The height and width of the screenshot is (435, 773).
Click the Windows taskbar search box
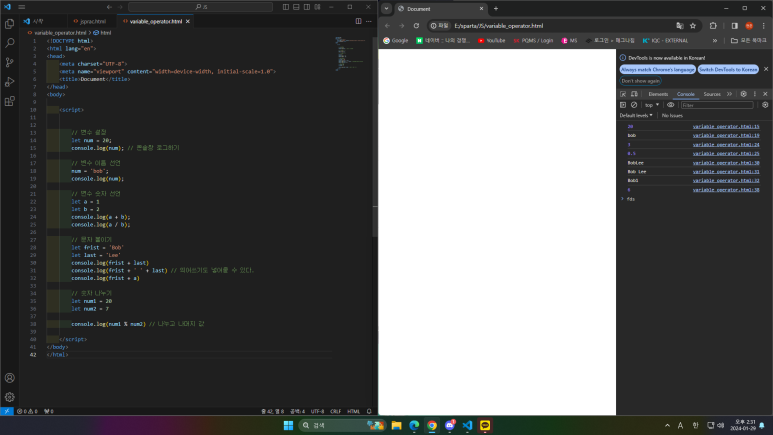pyautogui.click(x=342, y=425)
